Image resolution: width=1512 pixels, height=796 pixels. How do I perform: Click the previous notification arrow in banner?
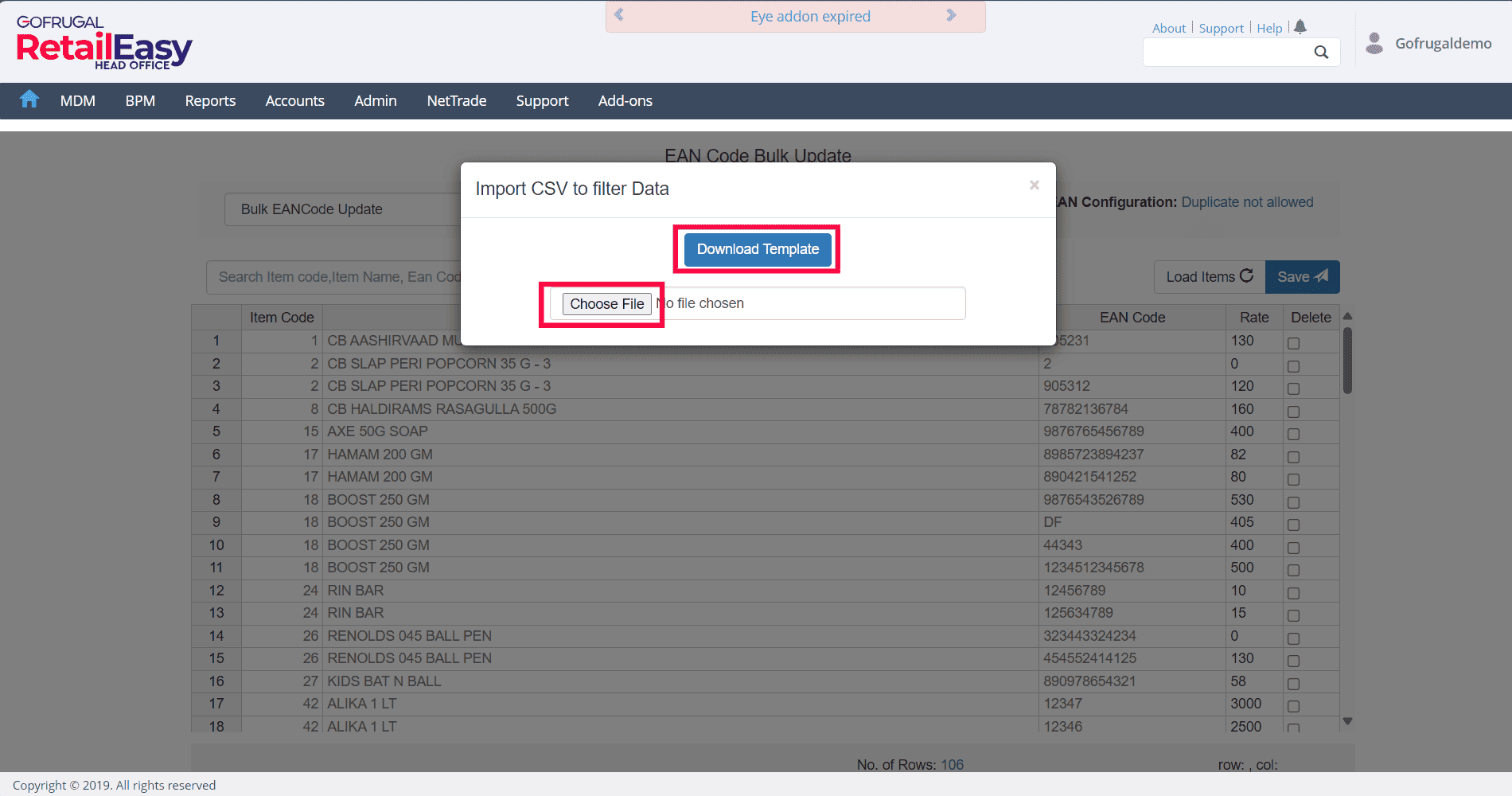pos(619,15)
